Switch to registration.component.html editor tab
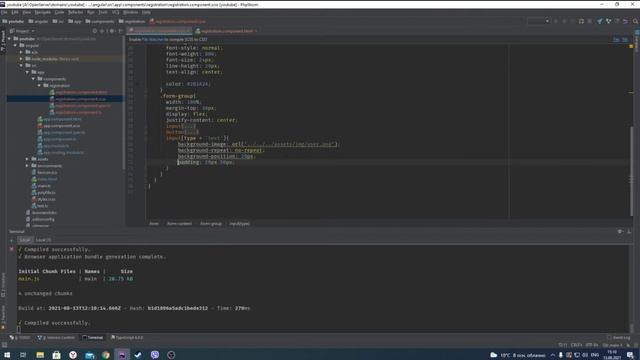Screen dimensions: 640x360 click(x=227, y=31)
